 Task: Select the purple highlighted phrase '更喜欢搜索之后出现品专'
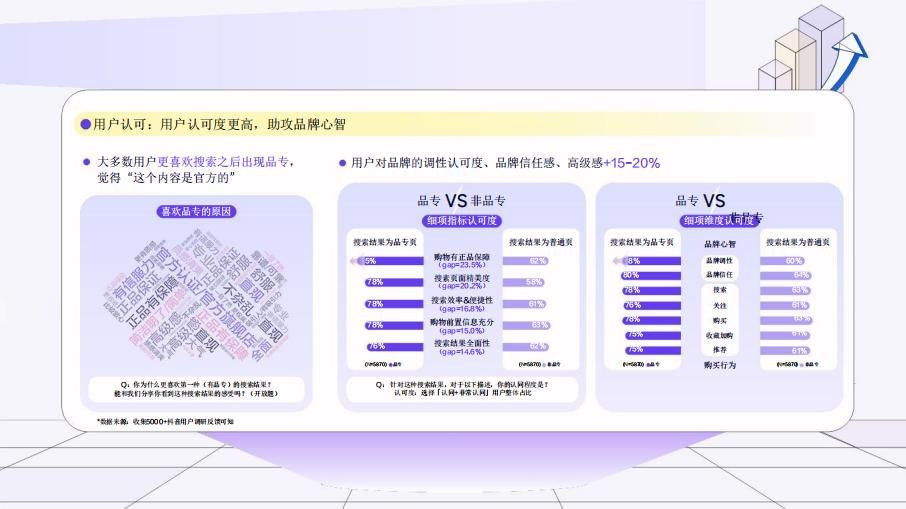click(223, 162)
